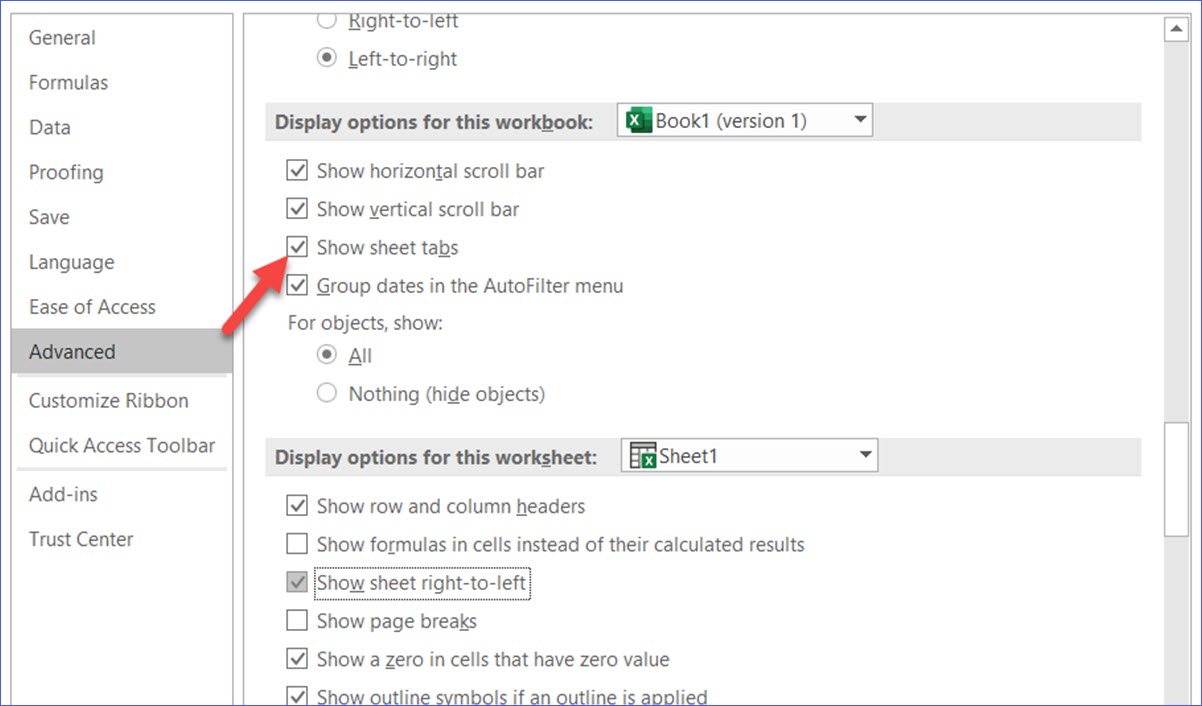The image size is (1202, 706).
Task: Disable Show vertical scroll bar
Action: (x=297, y=208)
